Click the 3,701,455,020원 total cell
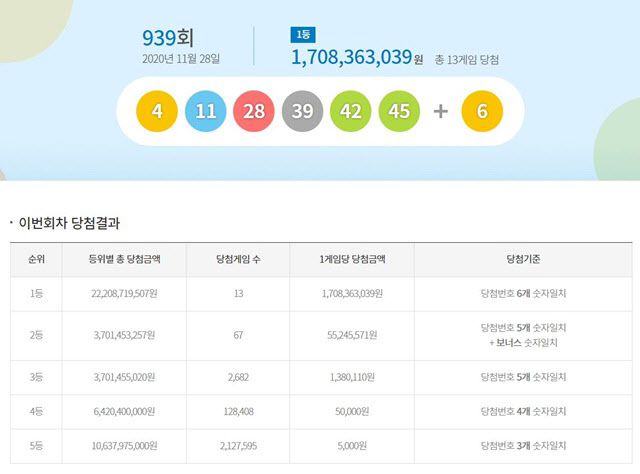Viewport: 640px width, 474px height. (124, 377)
